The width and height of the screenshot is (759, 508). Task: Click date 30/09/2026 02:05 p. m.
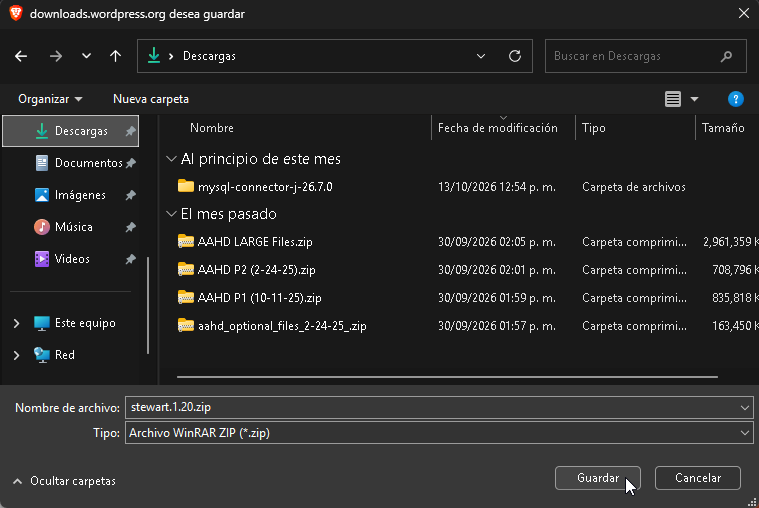(x=497, y=242)
